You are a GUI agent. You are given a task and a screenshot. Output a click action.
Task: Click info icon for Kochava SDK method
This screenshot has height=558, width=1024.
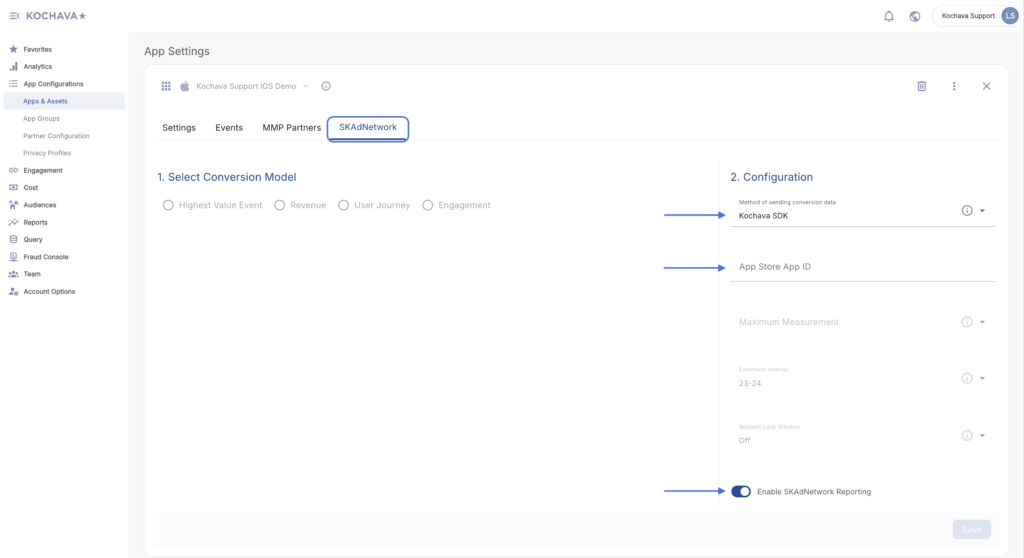(967, 210)
